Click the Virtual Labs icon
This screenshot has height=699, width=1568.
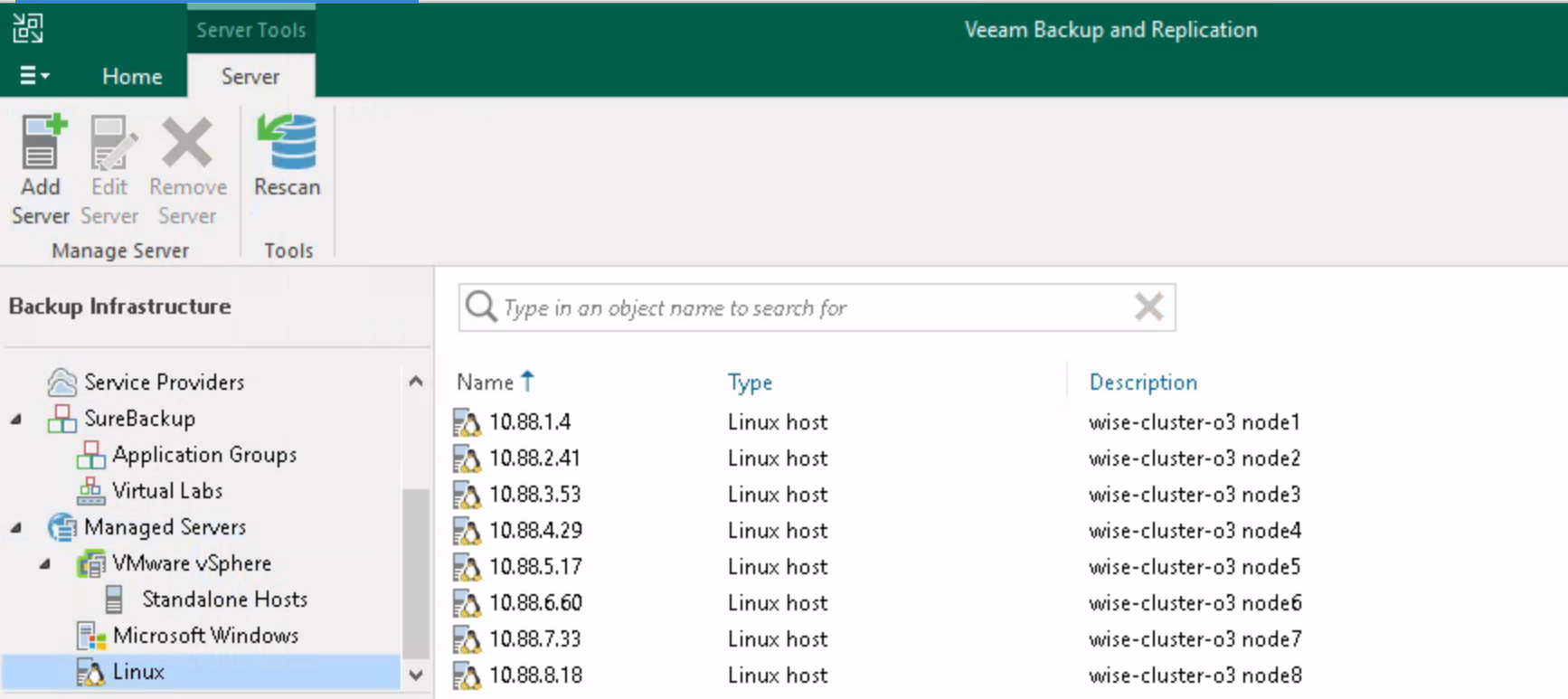point(90,491)
